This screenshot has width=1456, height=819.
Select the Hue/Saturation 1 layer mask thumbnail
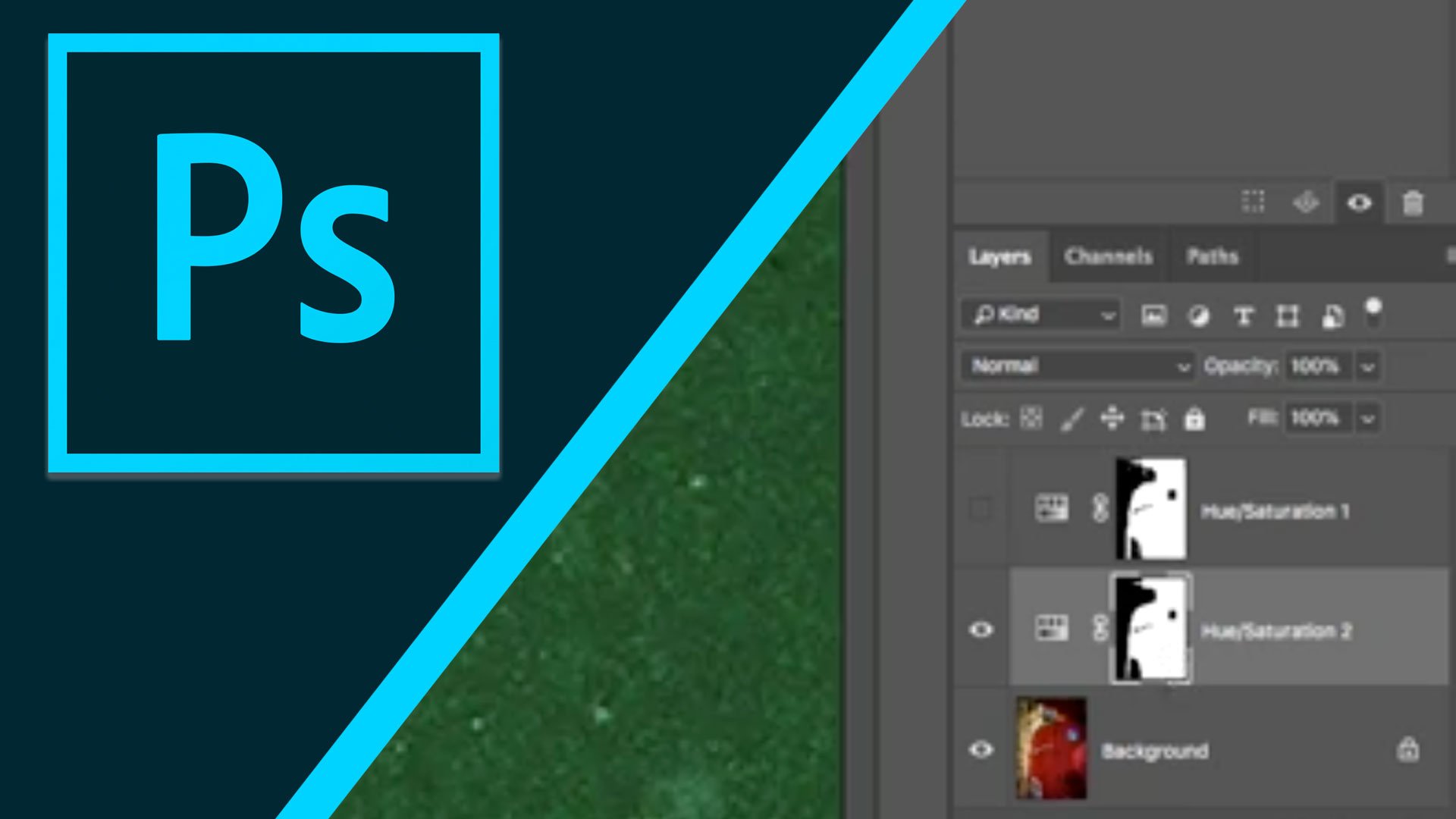(1151, 509)
